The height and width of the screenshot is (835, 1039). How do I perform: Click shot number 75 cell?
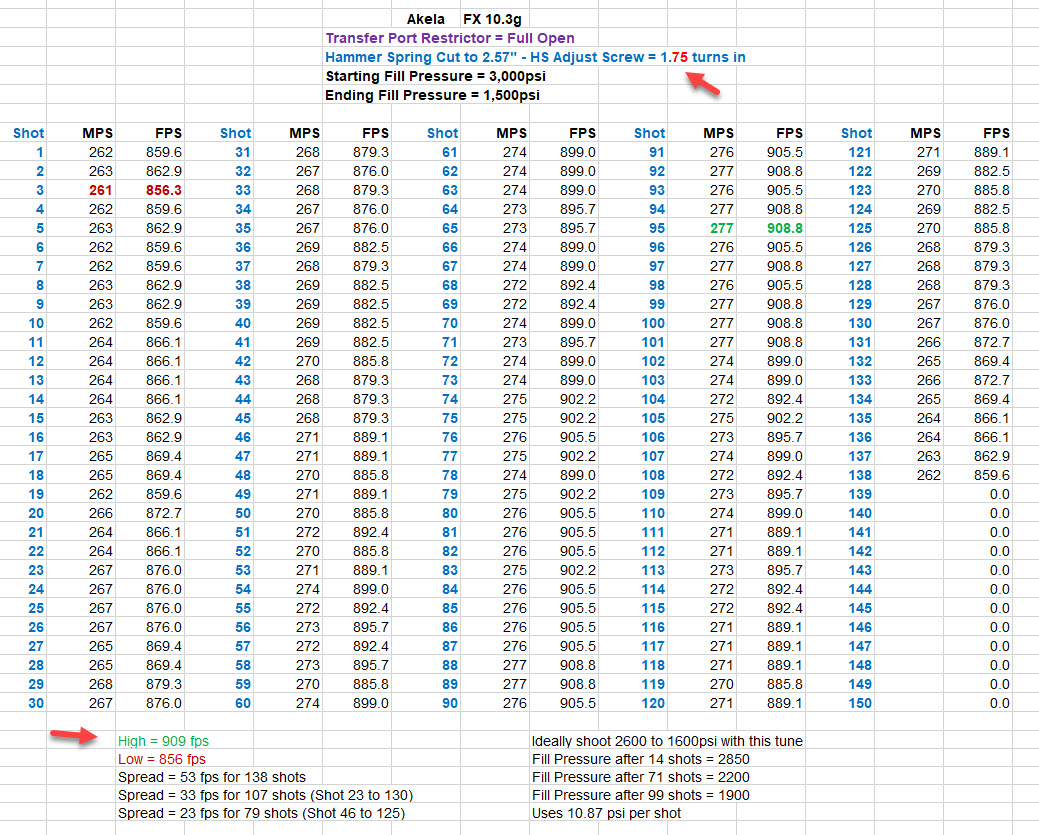450,418
